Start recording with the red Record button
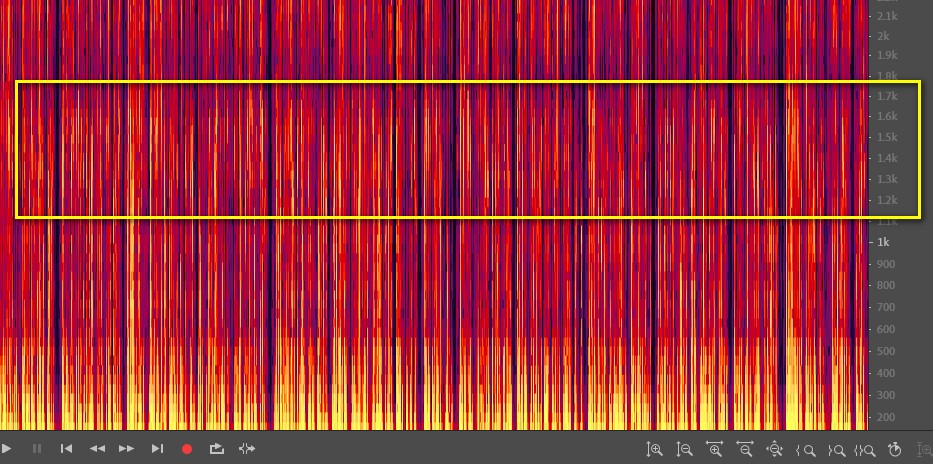This screenshot has width=933, height=464. click(187, 449)
